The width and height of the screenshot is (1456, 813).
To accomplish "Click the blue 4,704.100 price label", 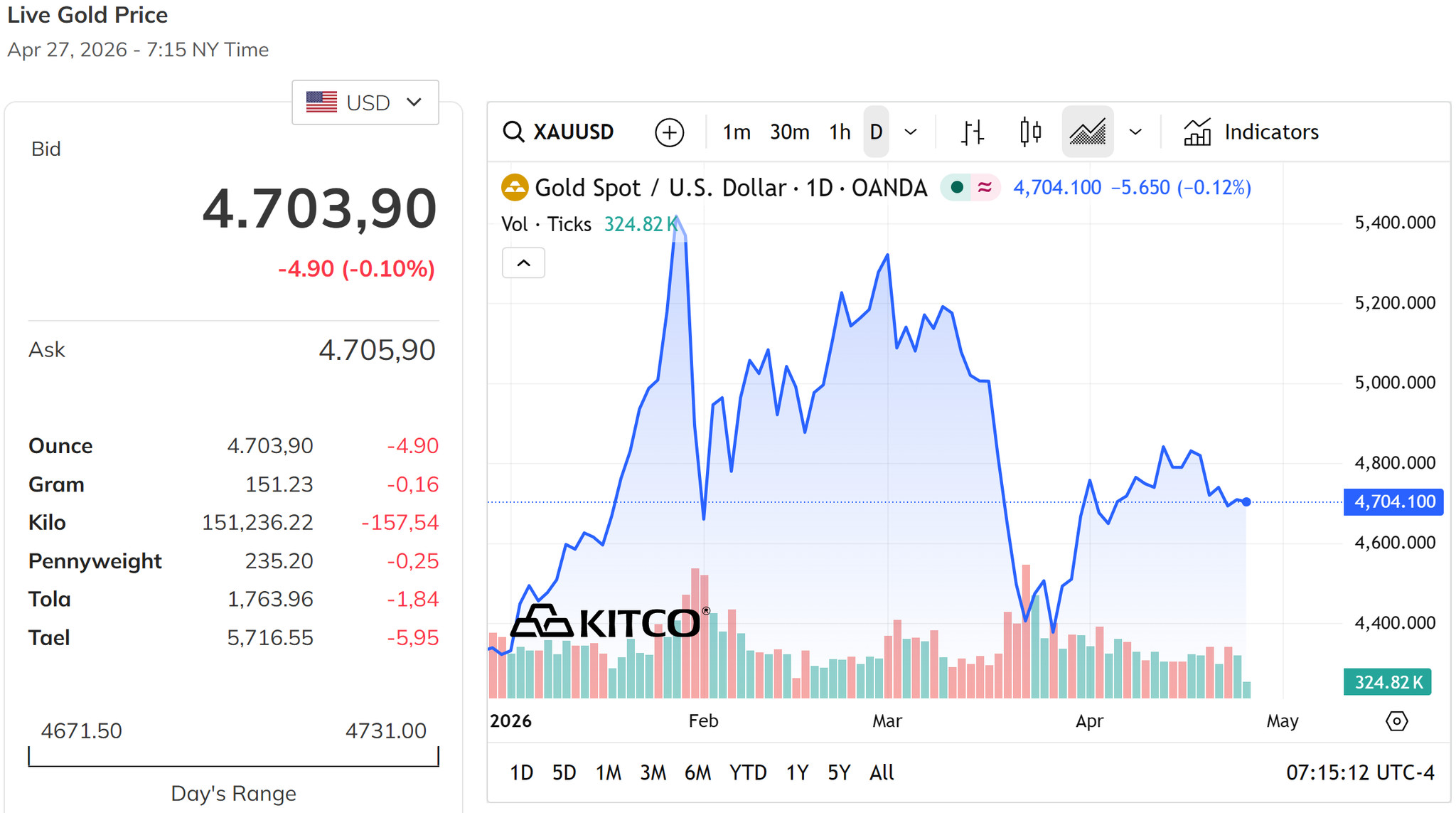I will (x=1393, y=502).
